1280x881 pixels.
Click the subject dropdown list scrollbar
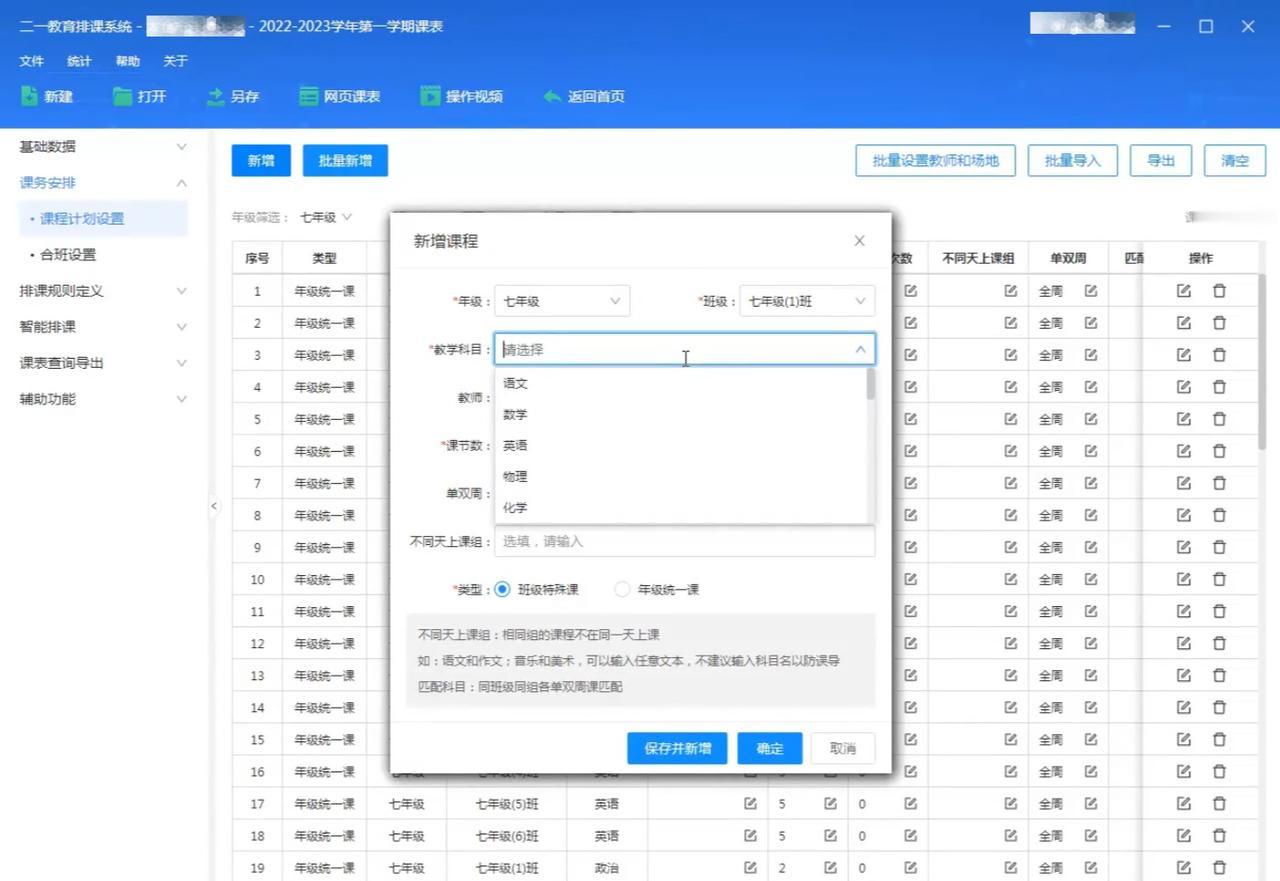tap(870, 385)
